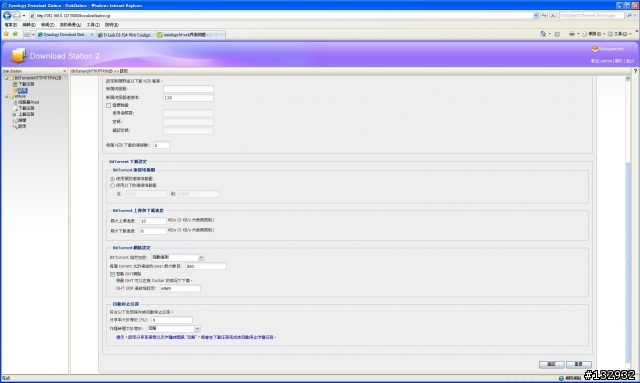This screenshot has height=383, width=640.
Task: Click the scrollbar up arrow of settings page
Action: [627, 78]
